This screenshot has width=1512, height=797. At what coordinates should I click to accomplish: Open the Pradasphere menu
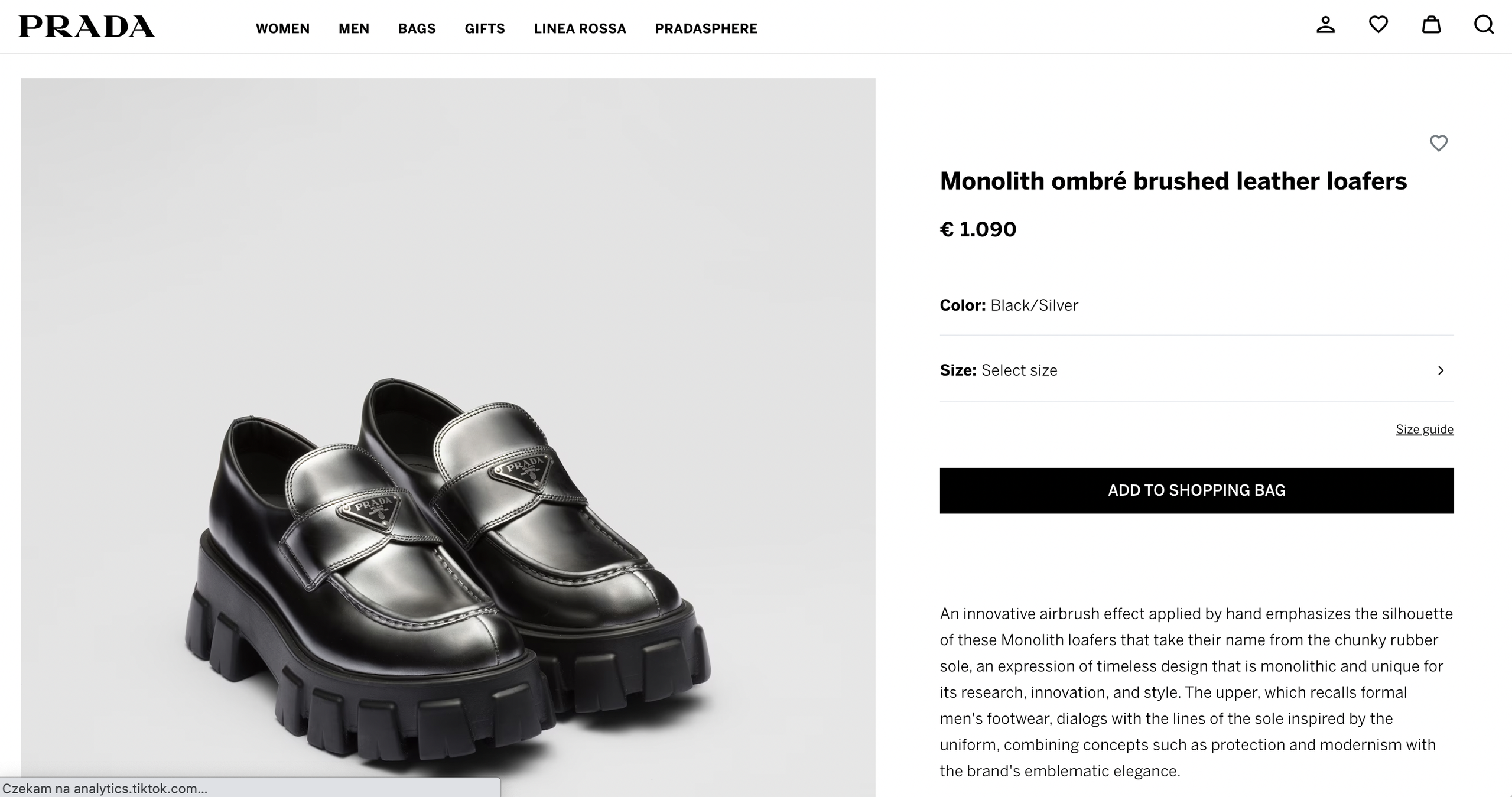click(705, 28)
